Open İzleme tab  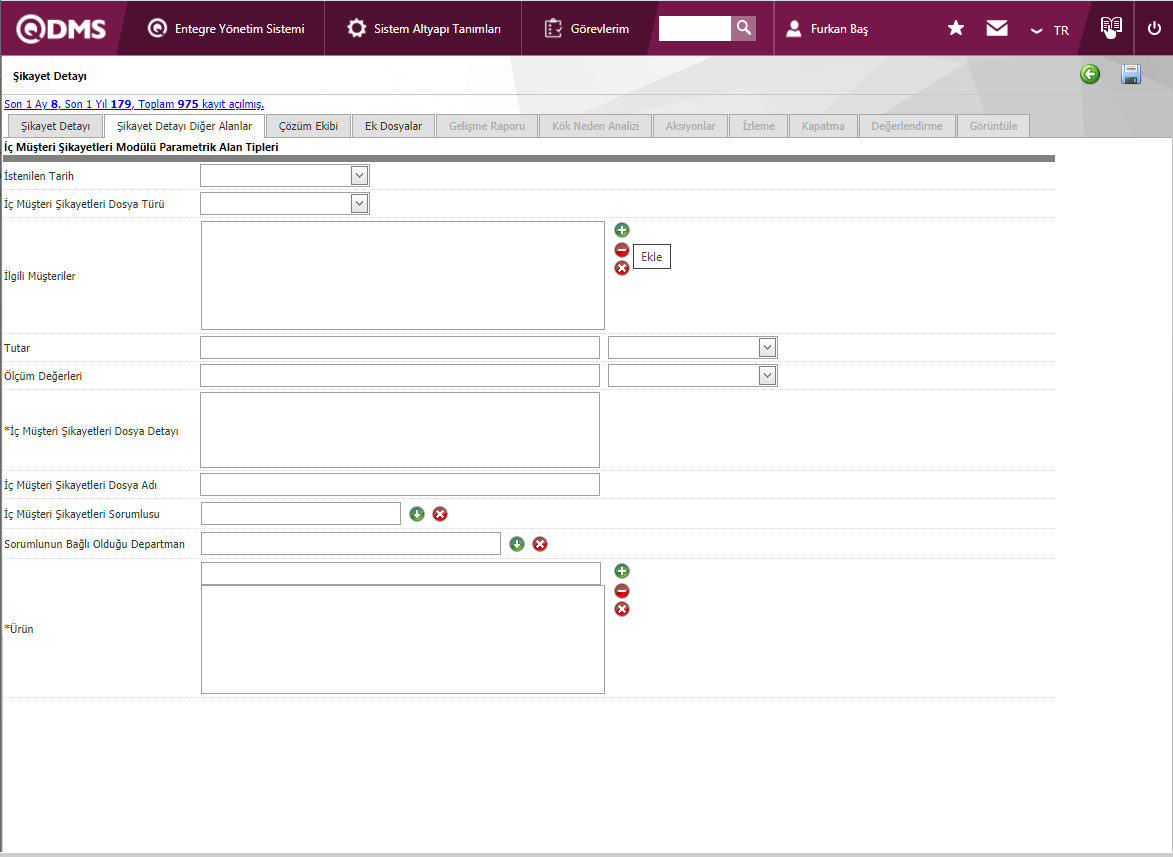759,126
